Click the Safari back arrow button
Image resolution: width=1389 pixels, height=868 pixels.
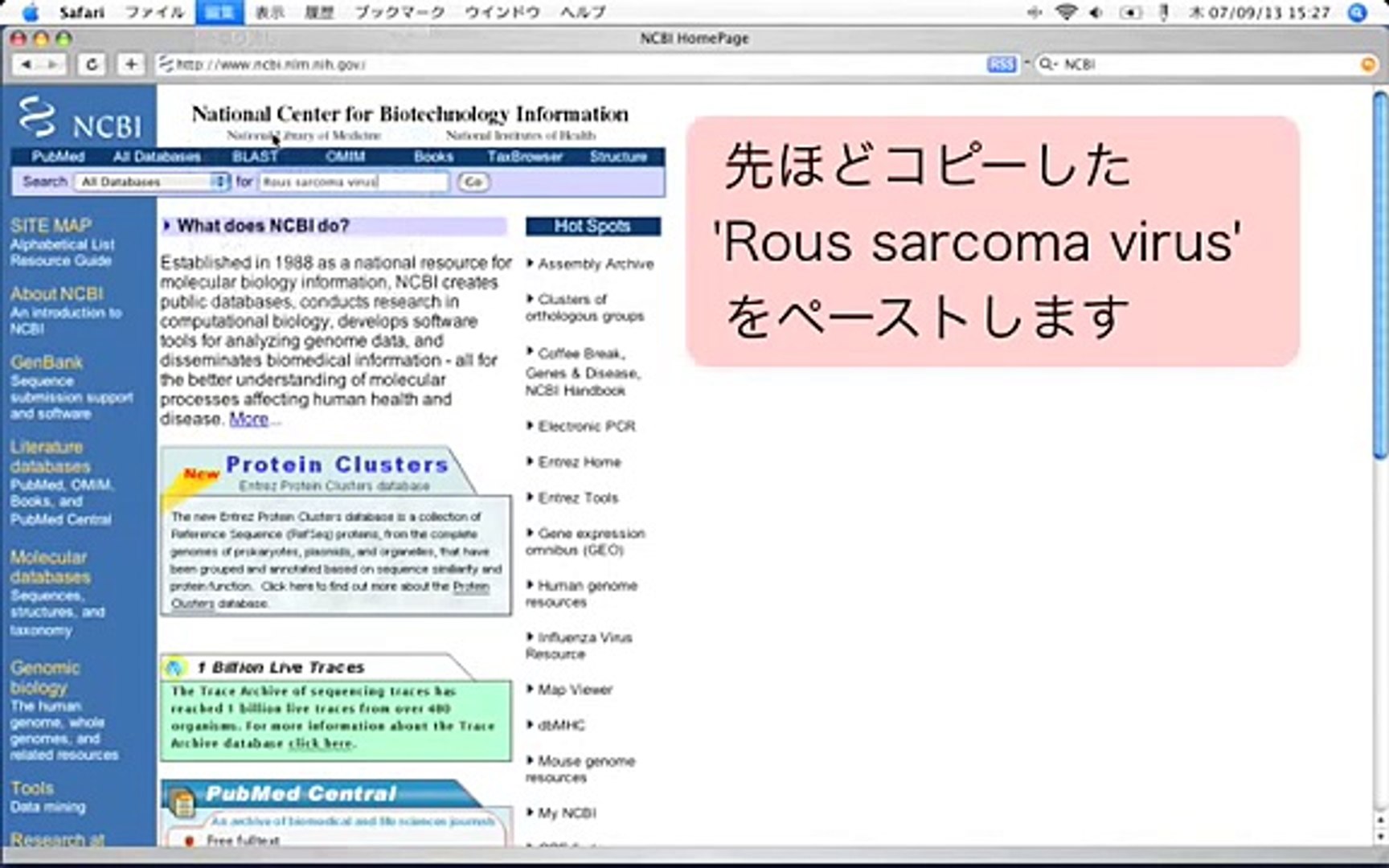[x=26, y=64]
